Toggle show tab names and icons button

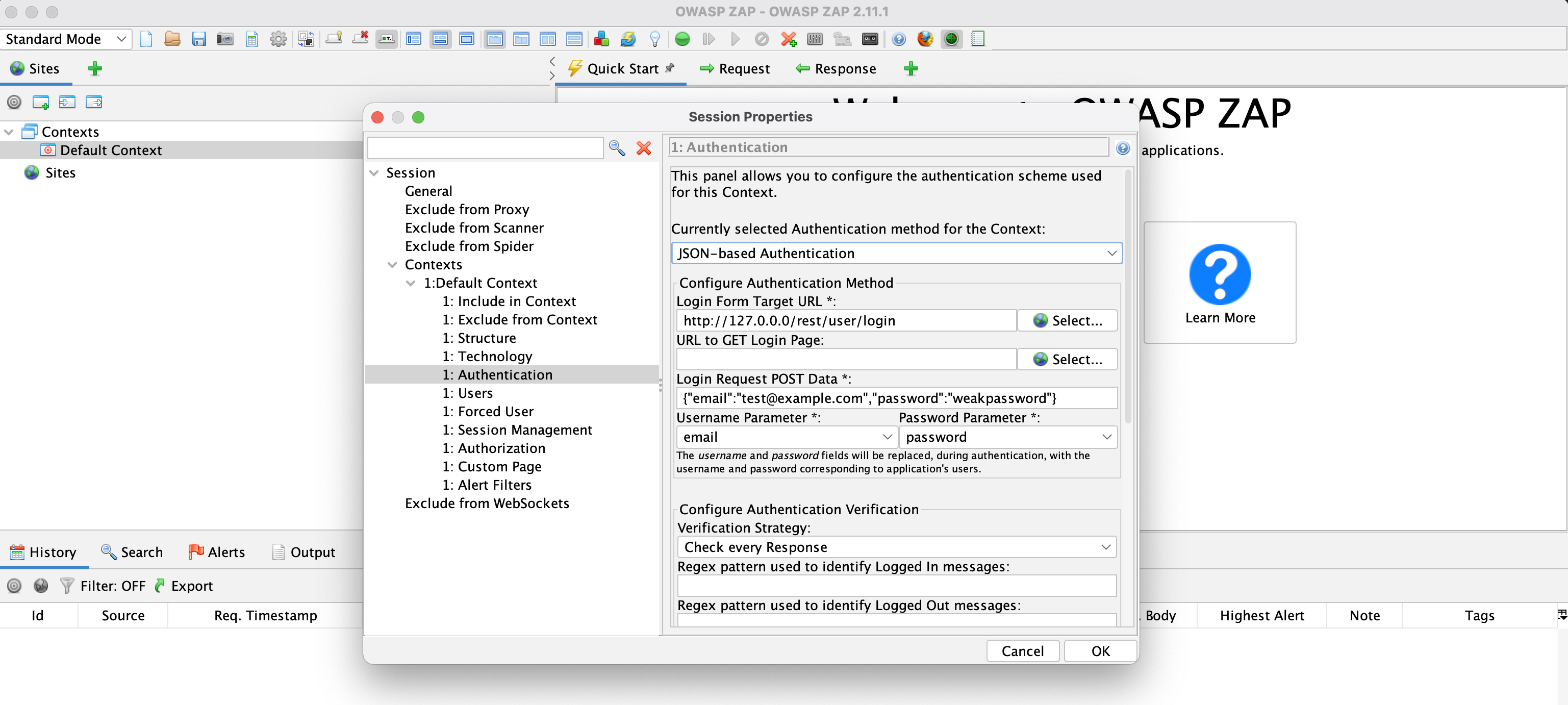click(387, 39)
